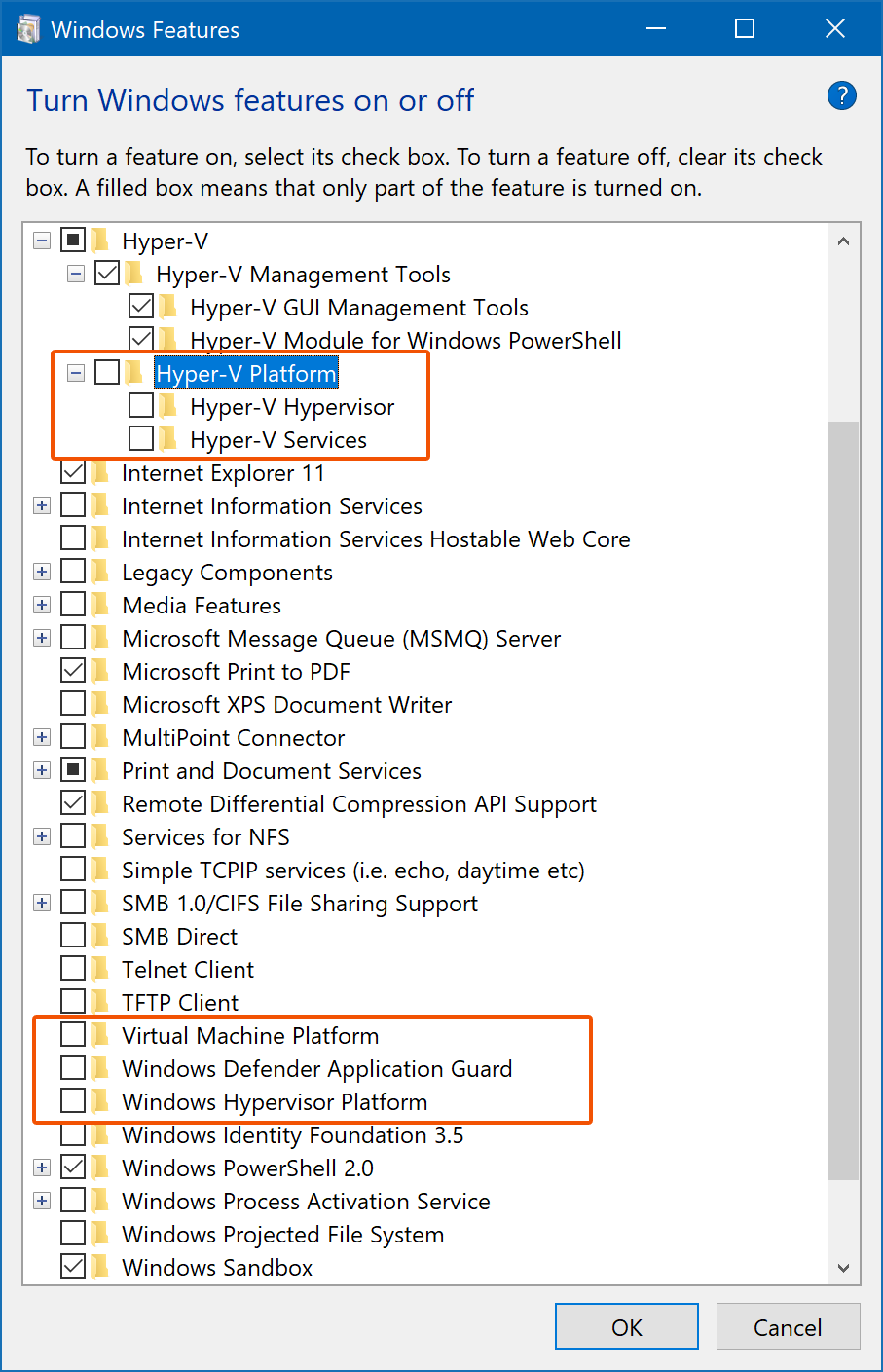Click the folder icon beside Media Features

[x=100, y=605]
